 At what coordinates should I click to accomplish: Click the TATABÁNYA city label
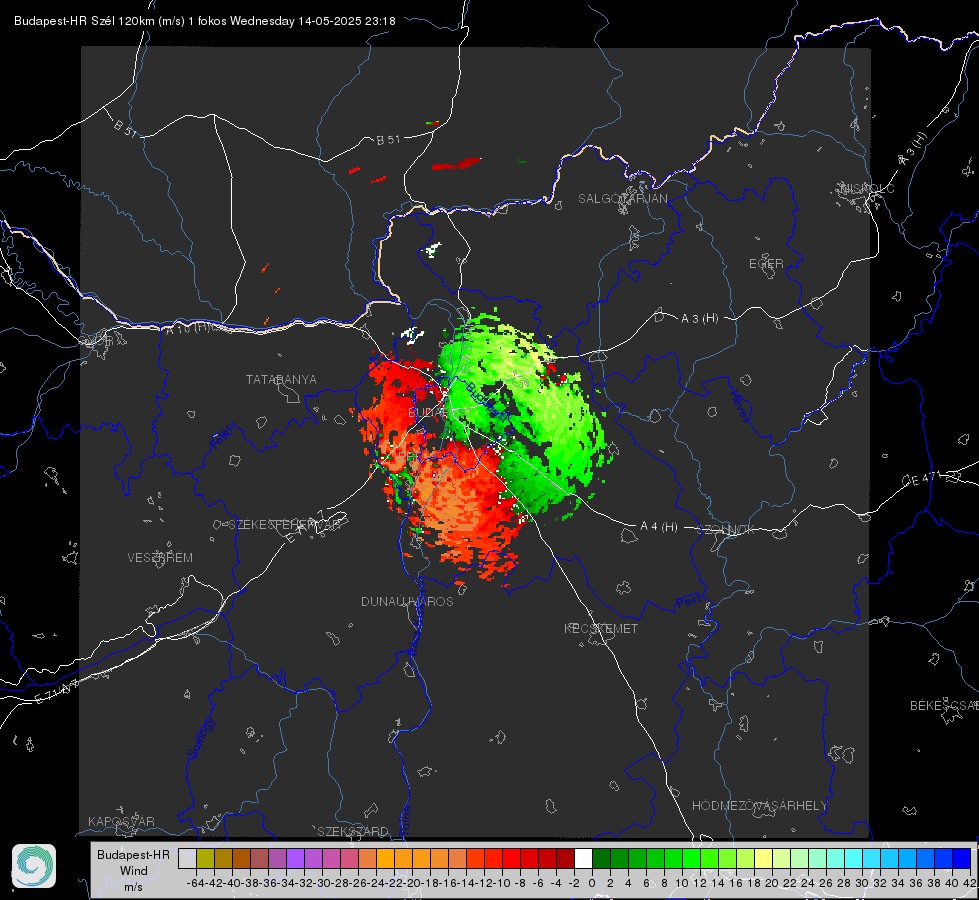point(281,379)
